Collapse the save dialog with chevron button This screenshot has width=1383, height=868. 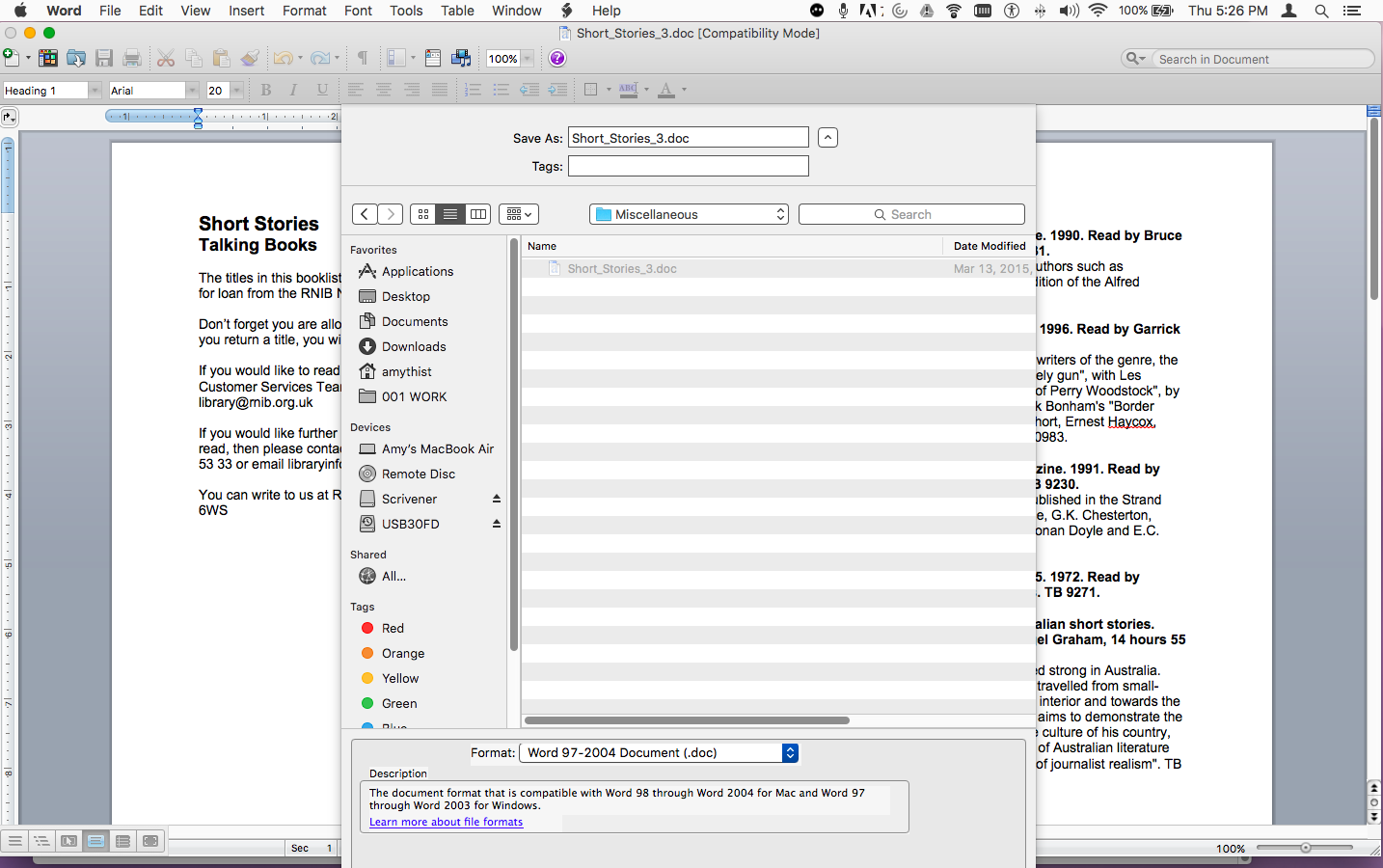(x=827, y=137)
